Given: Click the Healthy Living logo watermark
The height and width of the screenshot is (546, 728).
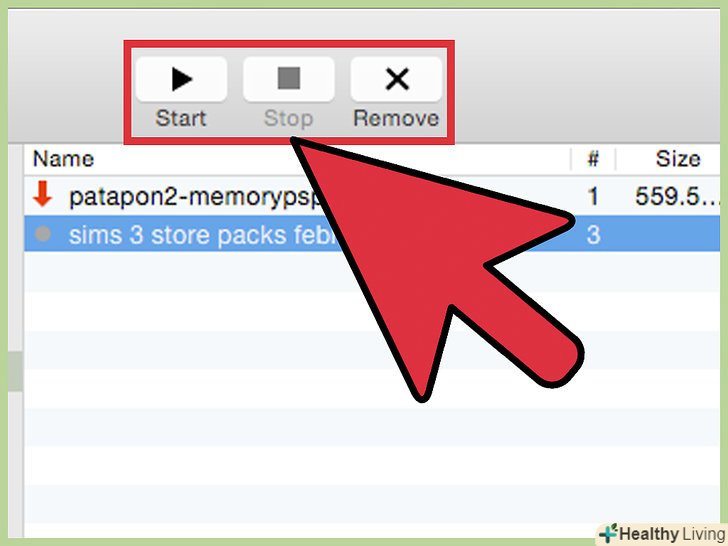Looking at the screenshot, I should click(663, 534).
